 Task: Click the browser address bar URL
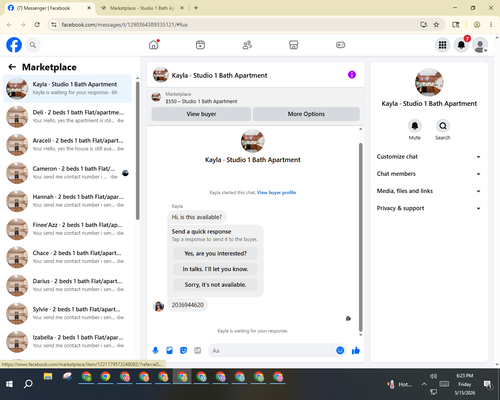point(124,25)
